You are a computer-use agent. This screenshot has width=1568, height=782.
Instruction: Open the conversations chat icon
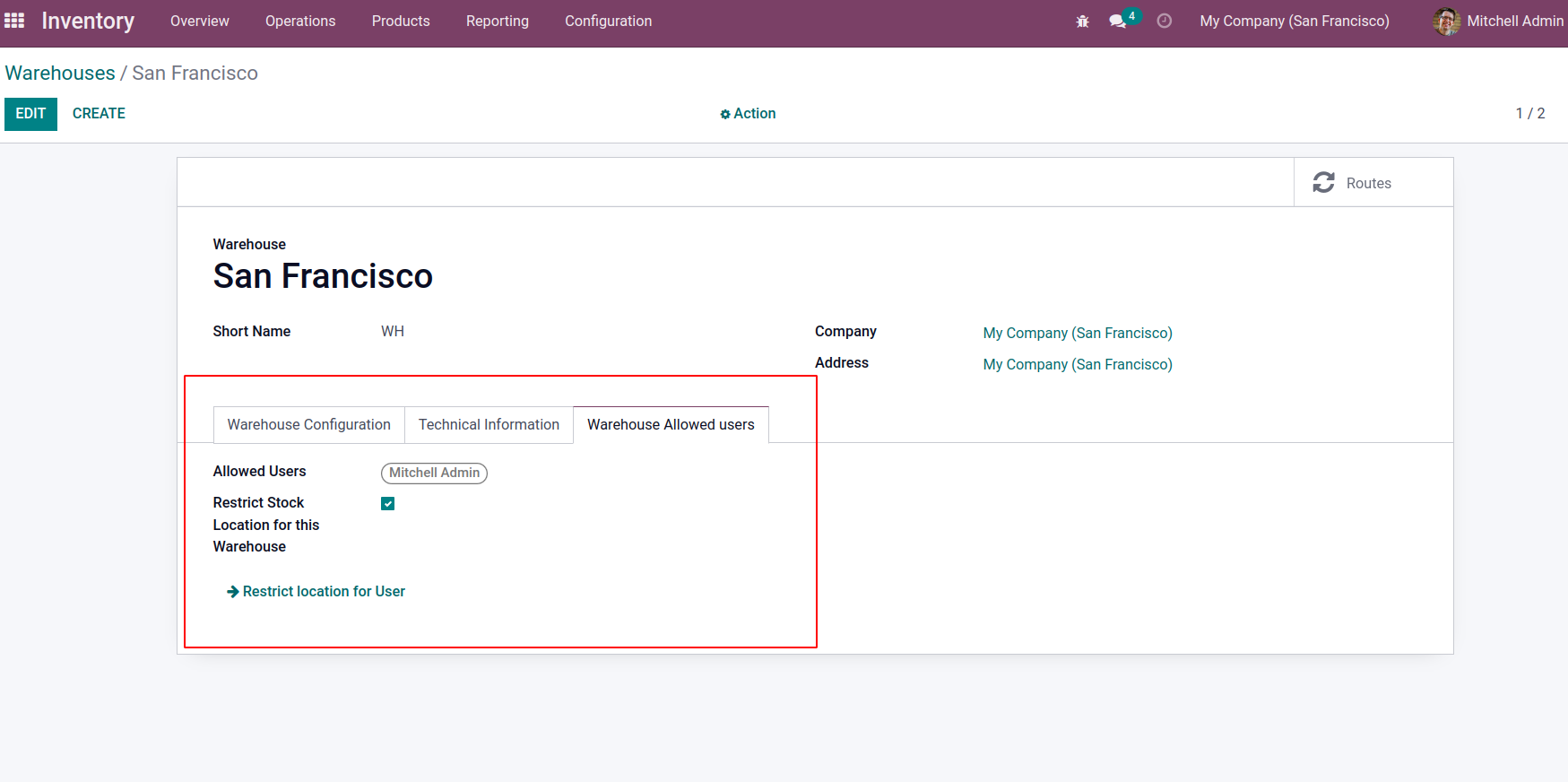point(1117,22)
